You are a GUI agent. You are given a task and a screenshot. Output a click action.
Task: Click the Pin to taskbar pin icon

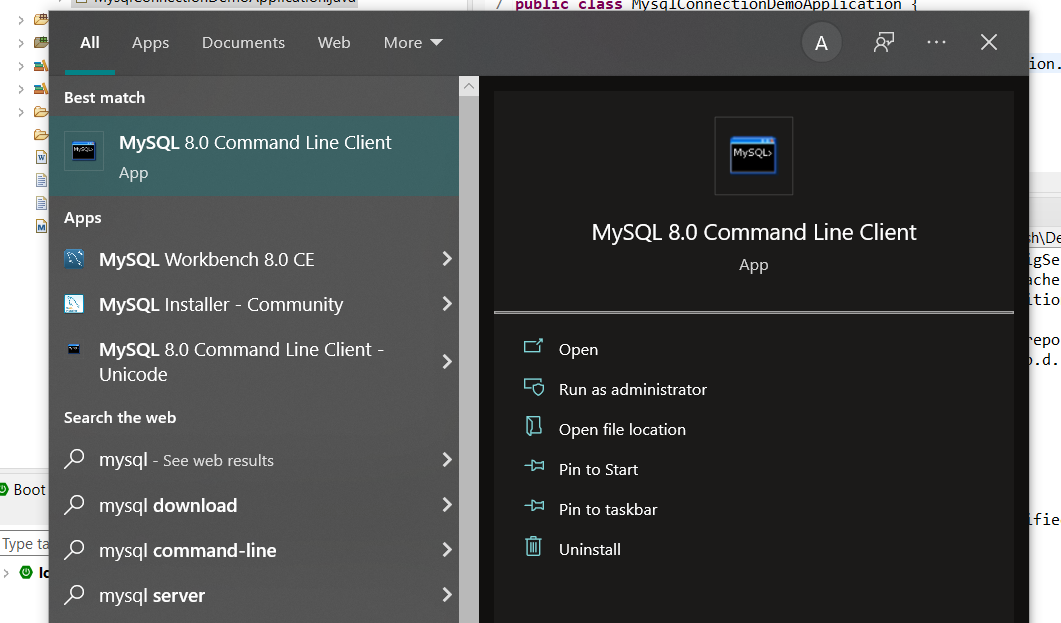tap(534, 506)
